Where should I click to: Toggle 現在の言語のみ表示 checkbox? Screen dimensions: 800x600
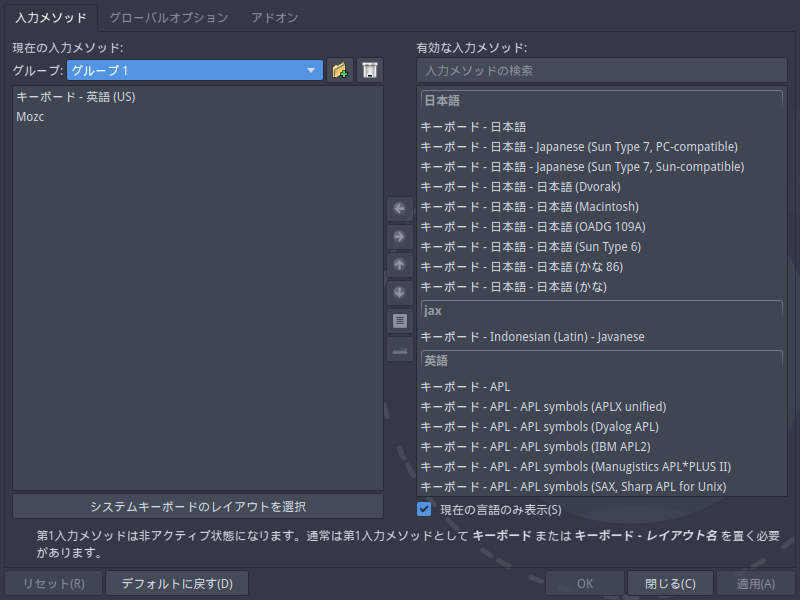tap(424, 509)
